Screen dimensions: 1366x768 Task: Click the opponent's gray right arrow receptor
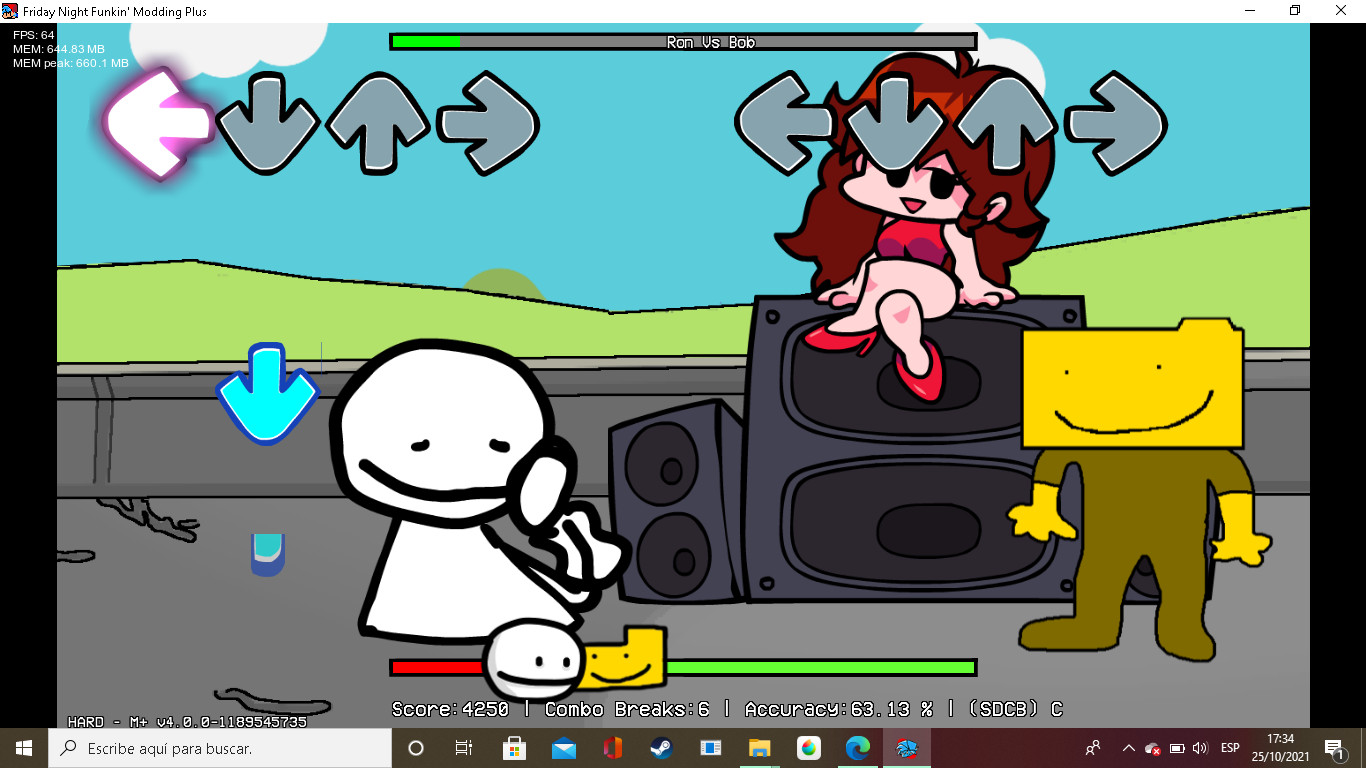tap(488, 123)
